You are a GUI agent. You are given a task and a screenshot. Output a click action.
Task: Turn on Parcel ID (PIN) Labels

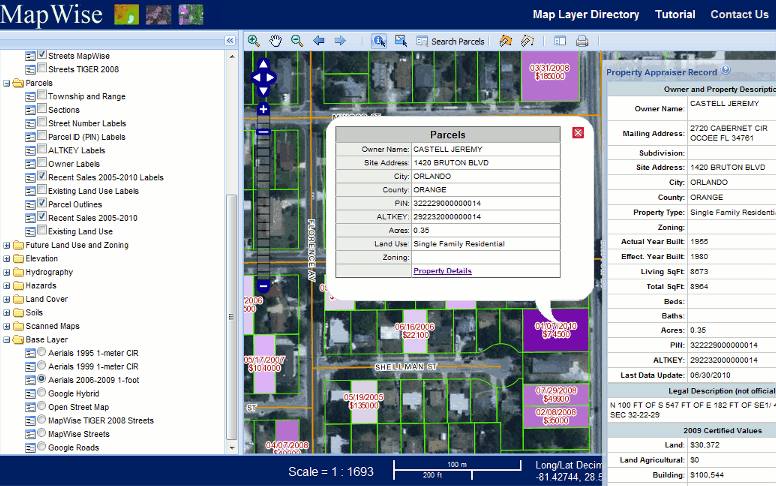[x=42, y=135]
